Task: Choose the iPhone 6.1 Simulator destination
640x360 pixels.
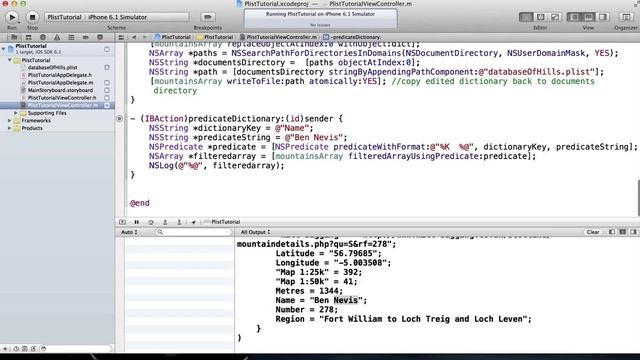Action: [118, 17]
